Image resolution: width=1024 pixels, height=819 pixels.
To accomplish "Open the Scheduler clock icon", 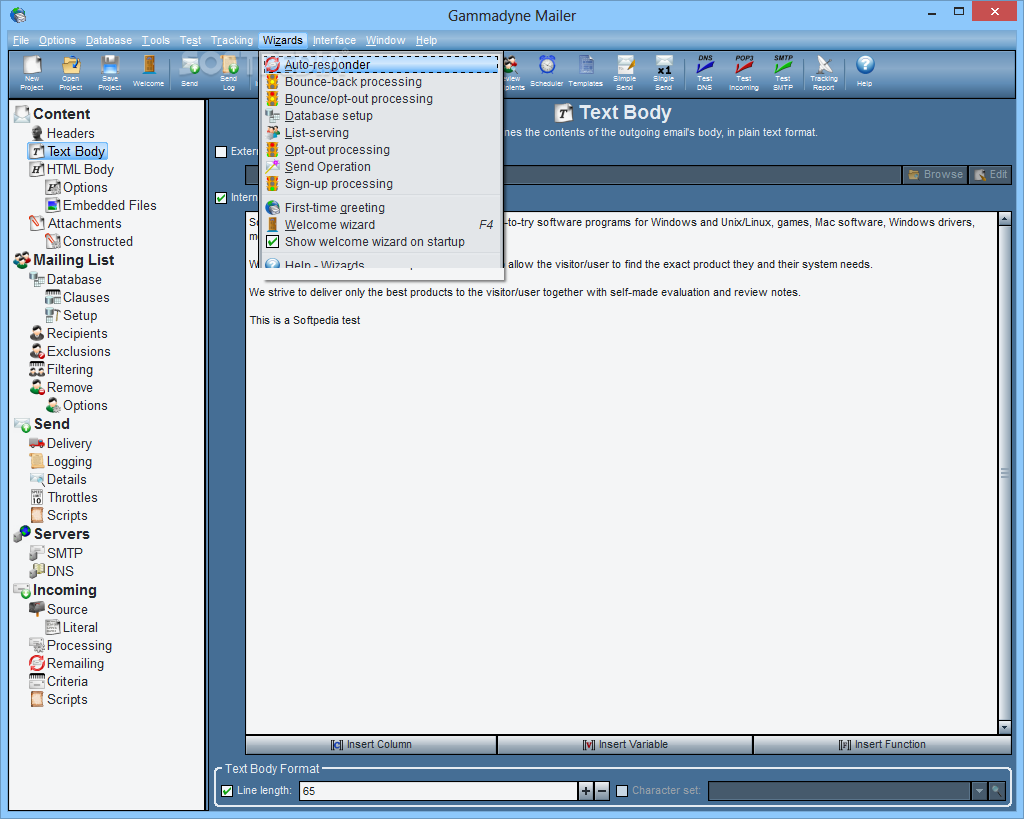I will pyautogui.click(x=547, y=71).
